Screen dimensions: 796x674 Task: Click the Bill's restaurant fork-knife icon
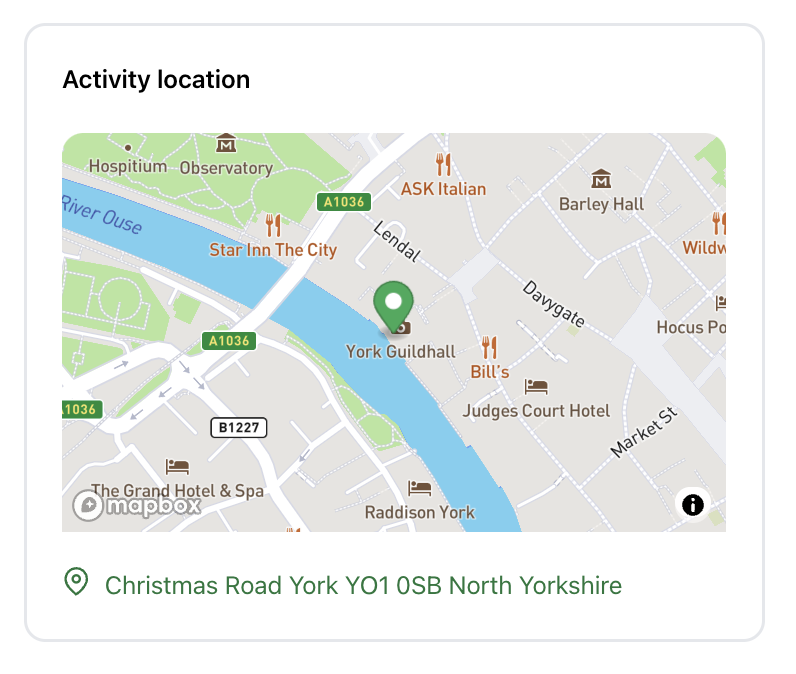tap(489, 347)
